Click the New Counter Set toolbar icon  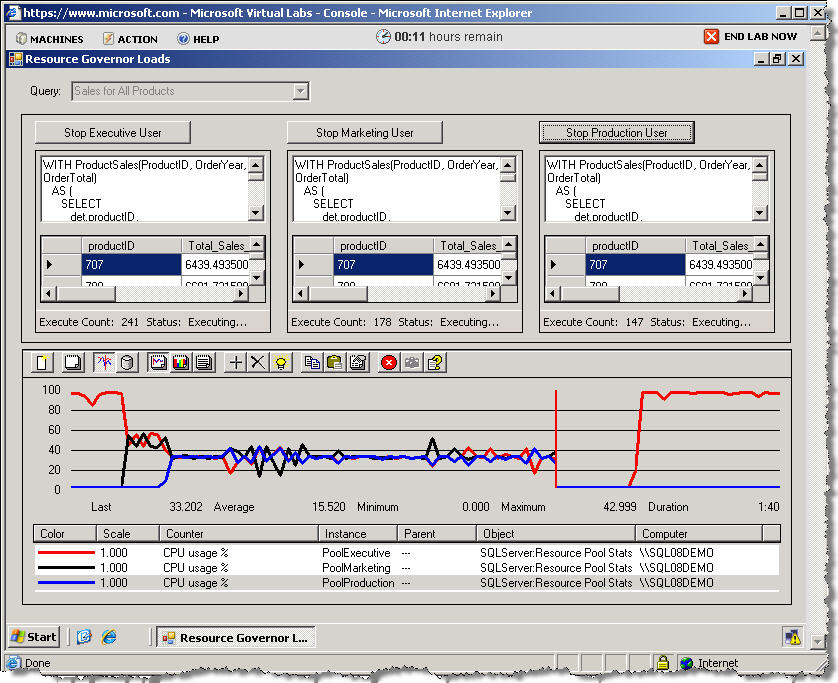click(x=43, y=362)
